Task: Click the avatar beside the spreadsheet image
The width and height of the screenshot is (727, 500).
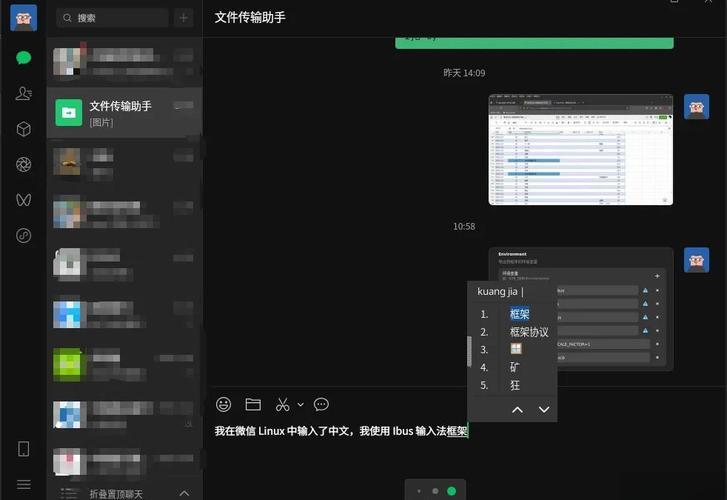Action: click(x=696, y=107)
